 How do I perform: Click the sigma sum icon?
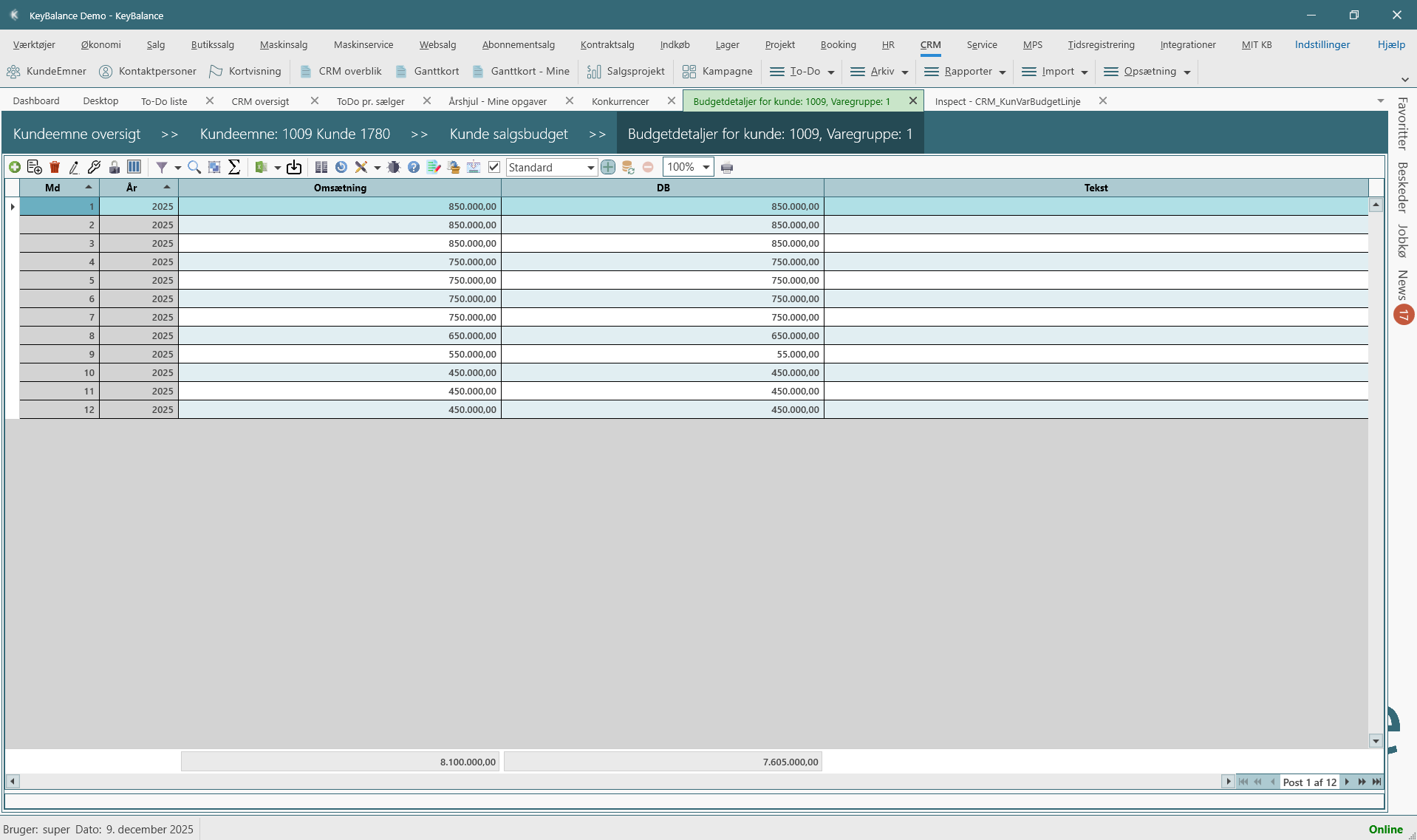coord(234,168)
